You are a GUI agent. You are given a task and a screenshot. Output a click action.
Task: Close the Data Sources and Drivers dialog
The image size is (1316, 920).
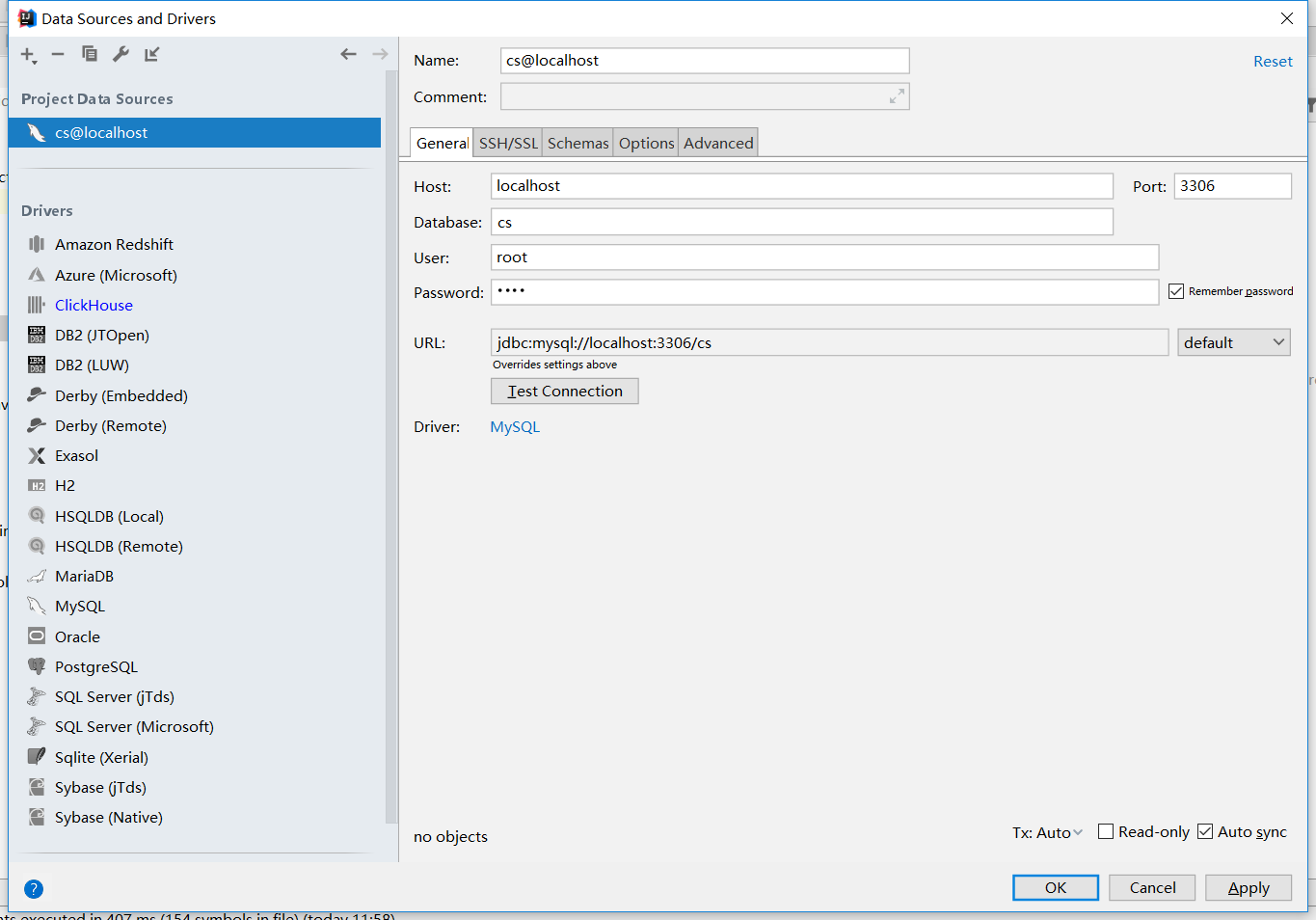pos(1286,18)
